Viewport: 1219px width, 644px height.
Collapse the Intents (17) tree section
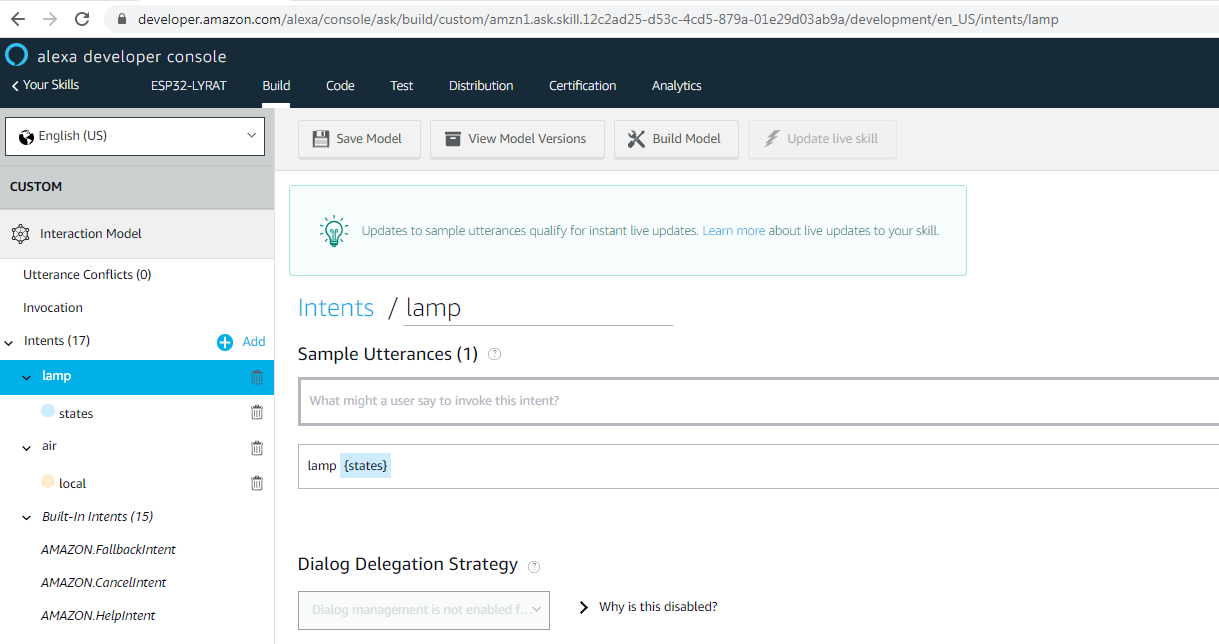pos(9,342)
